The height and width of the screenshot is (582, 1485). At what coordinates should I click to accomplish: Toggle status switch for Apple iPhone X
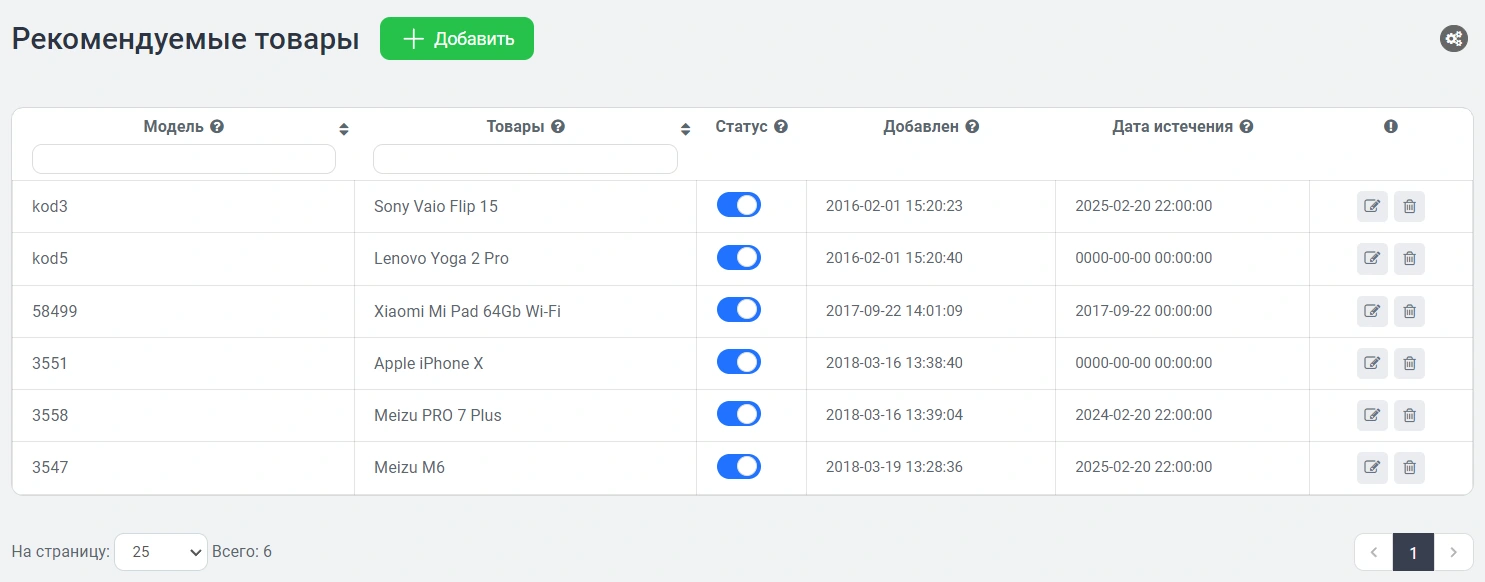click(739, 362)
